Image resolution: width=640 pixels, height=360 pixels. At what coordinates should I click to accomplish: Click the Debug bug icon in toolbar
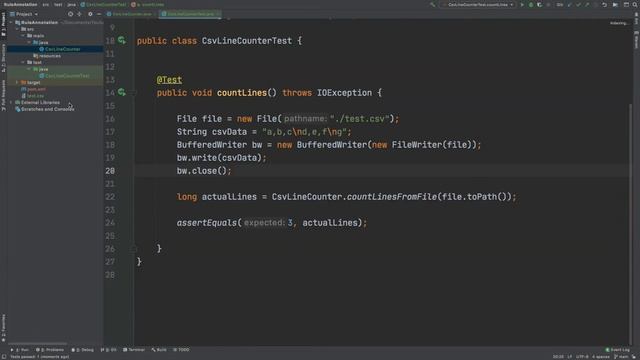coord(531,4)
